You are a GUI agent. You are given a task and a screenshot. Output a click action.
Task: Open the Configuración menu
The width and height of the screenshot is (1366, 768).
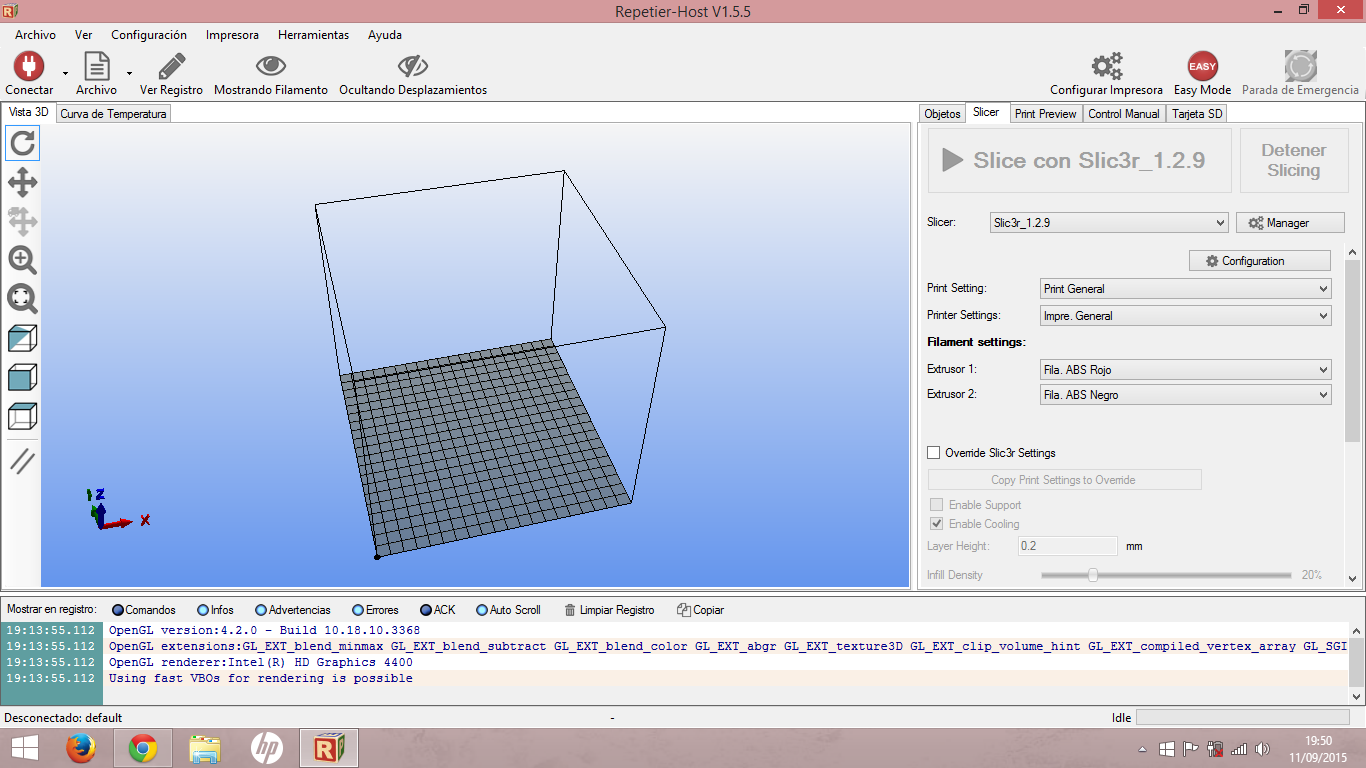(149, 35)
